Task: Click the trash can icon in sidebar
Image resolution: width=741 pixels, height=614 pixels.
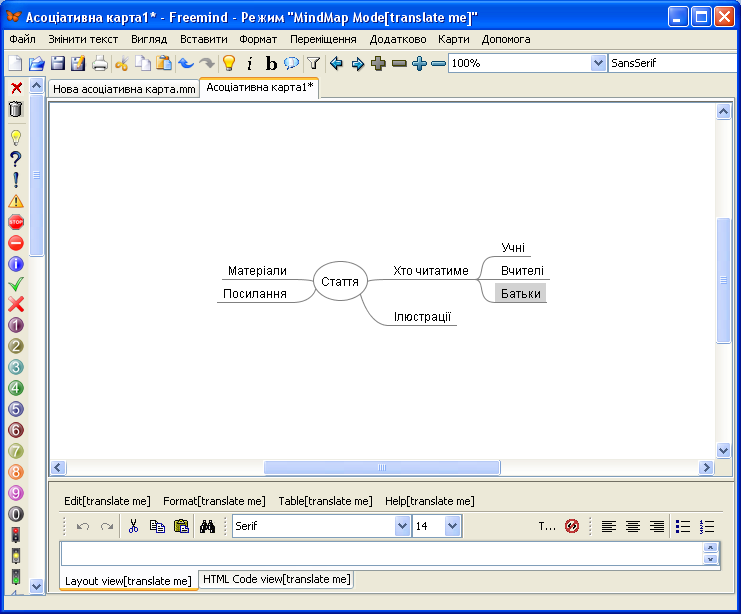Action: (16, 109)
